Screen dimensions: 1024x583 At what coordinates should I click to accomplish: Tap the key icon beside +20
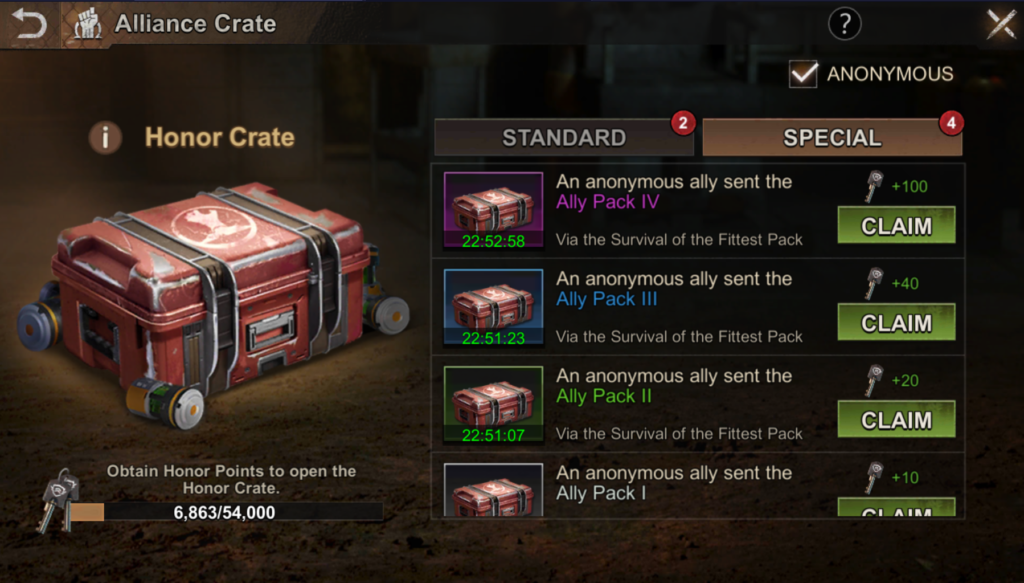click(x=874, y=381)
